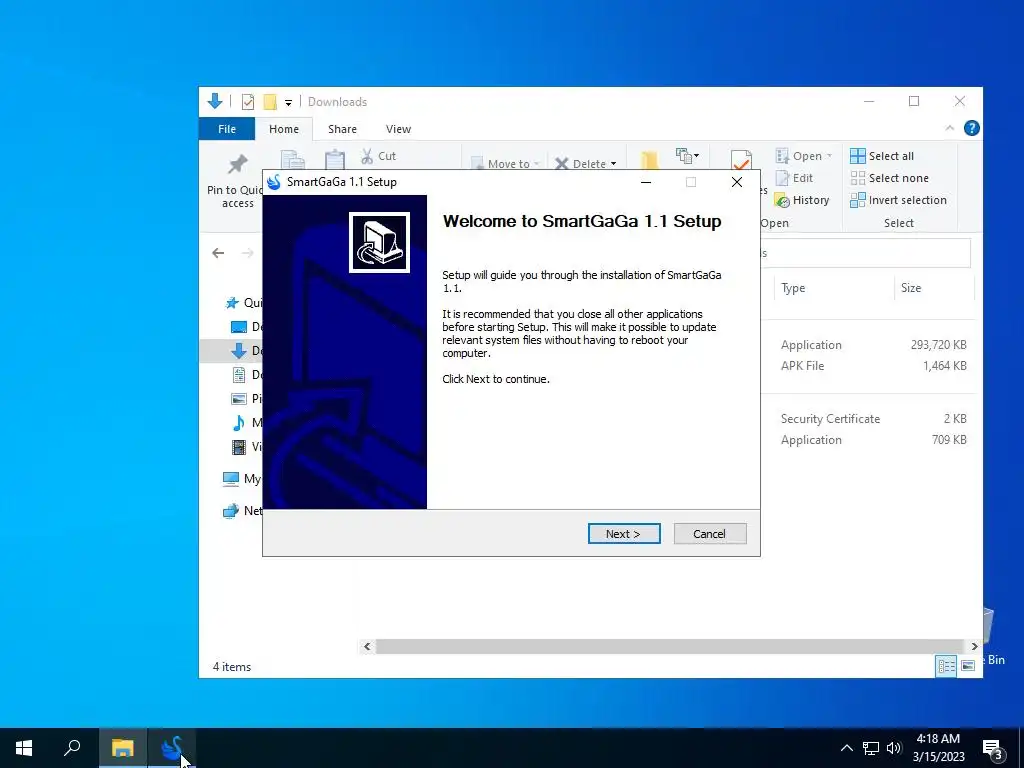Click the SmartGaGa swan title icon
This screenshot has height=768, width=1024.
(274, 182)
